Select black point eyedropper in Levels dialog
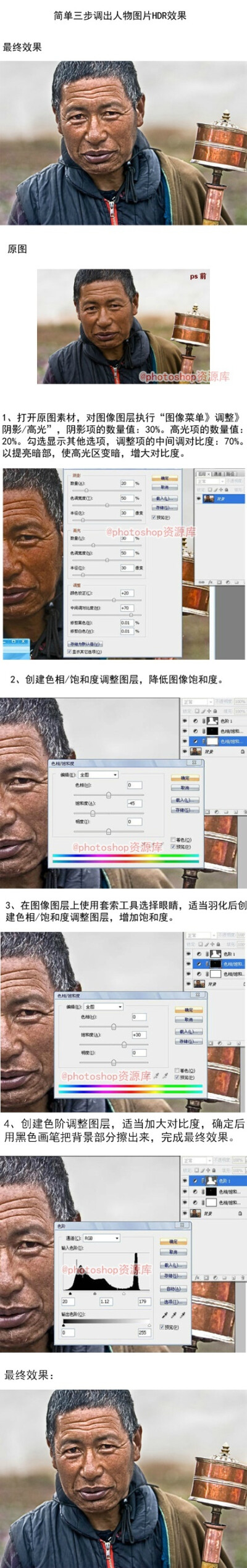This screenshot has width=247, height=1568. pyautogui.click(x=165, y=1315)
